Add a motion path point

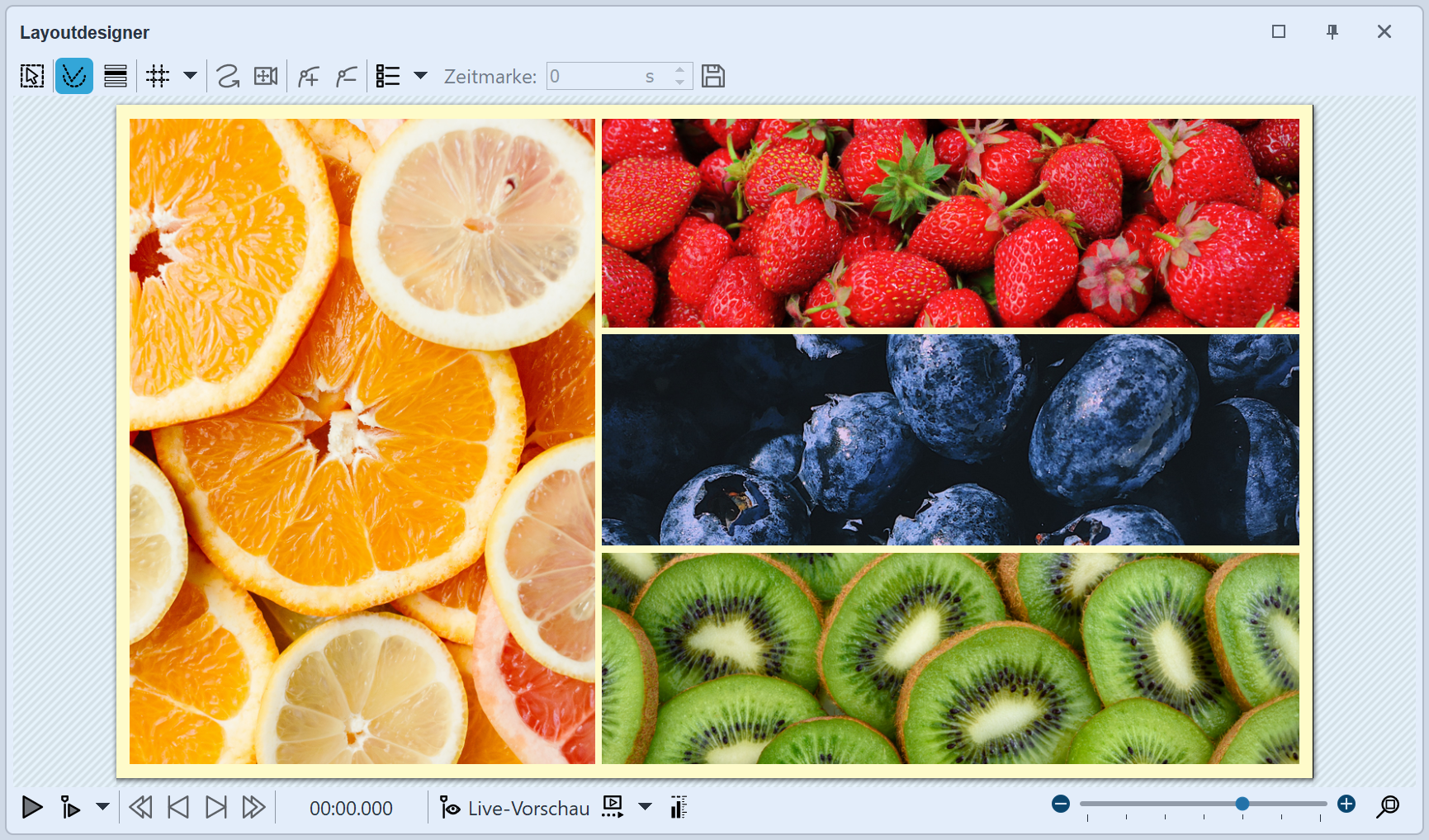point(309,77)
